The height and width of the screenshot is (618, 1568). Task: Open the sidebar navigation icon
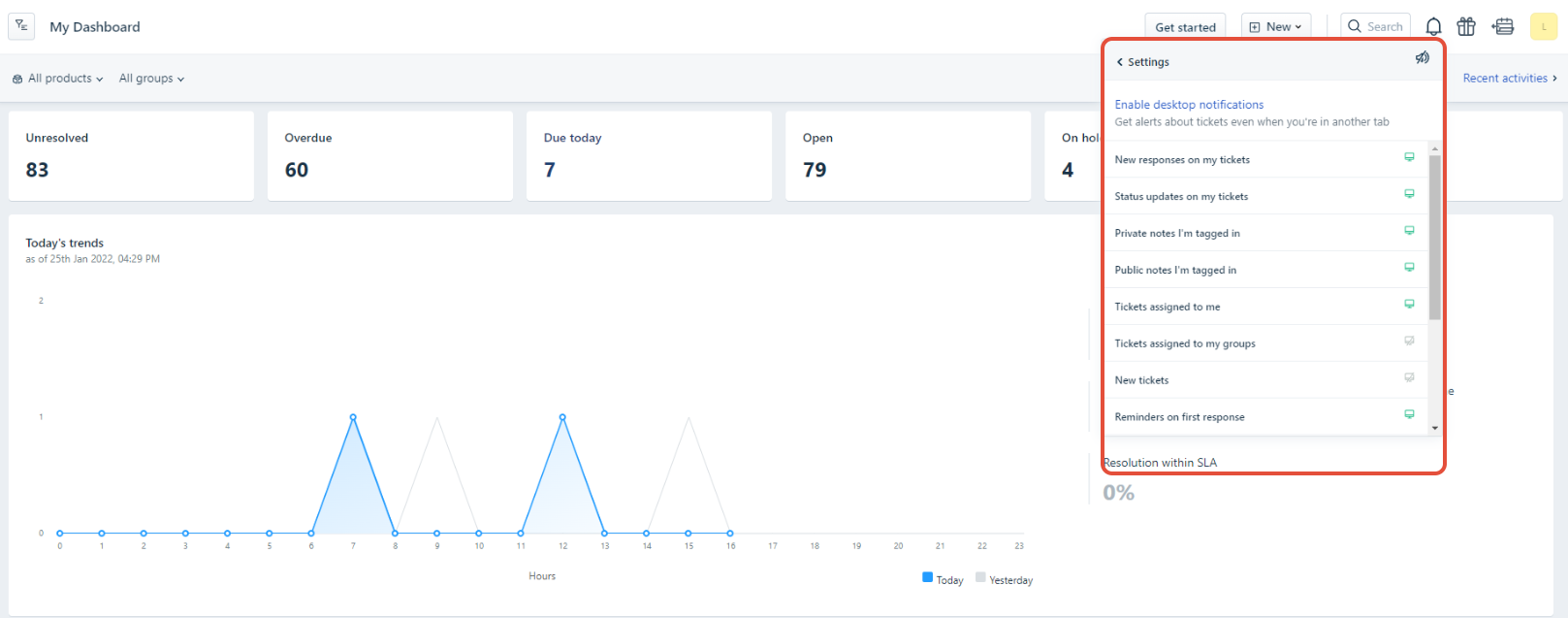(x=21, y=26)
